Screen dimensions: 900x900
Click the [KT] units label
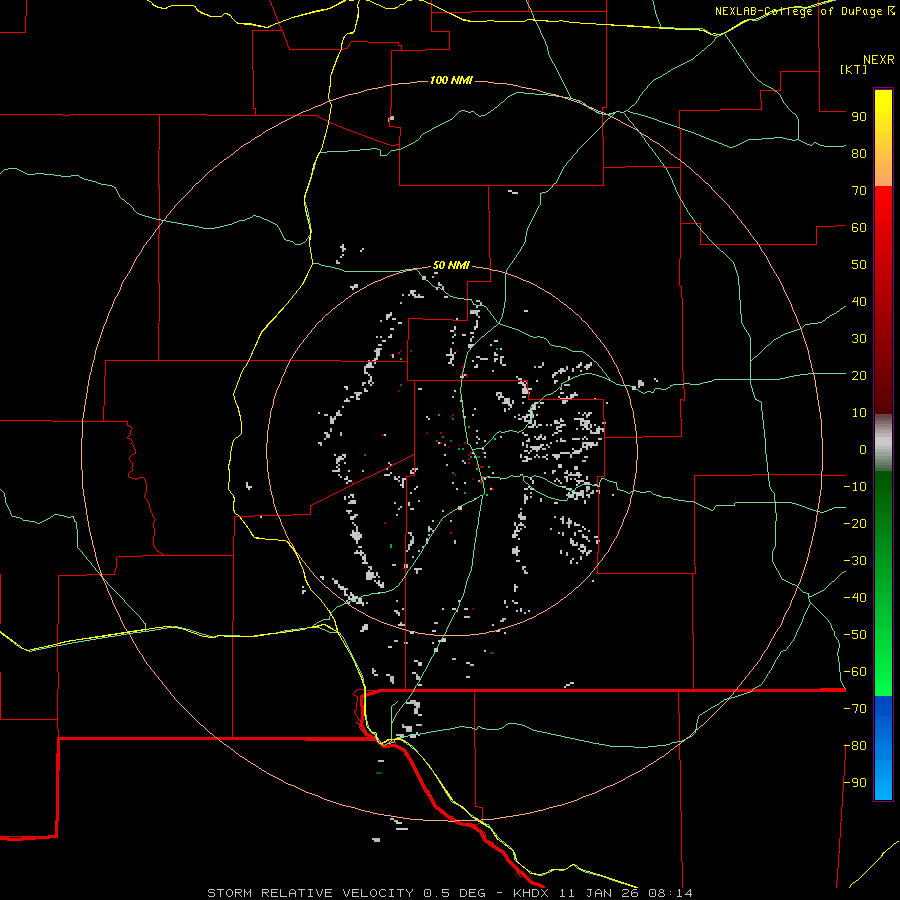coord(854,69)
